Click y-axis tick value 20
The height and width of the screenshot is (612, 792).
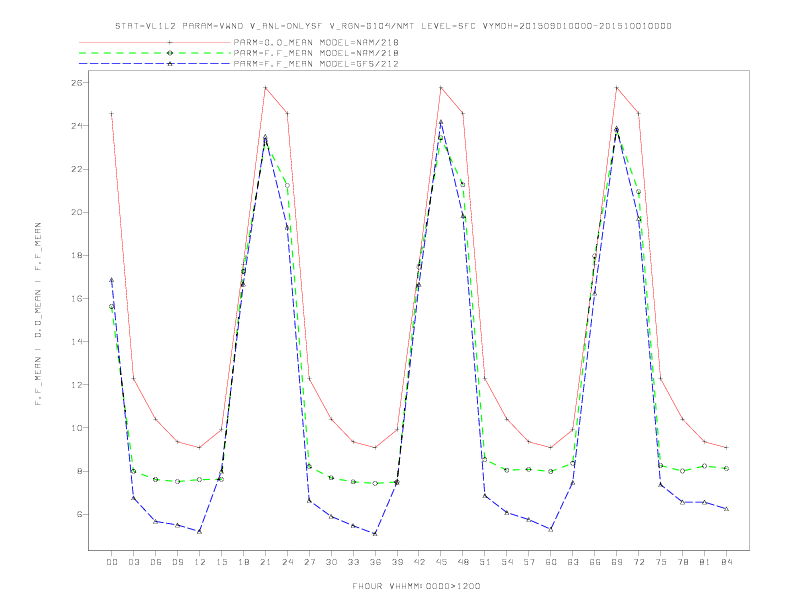point(76,212)
